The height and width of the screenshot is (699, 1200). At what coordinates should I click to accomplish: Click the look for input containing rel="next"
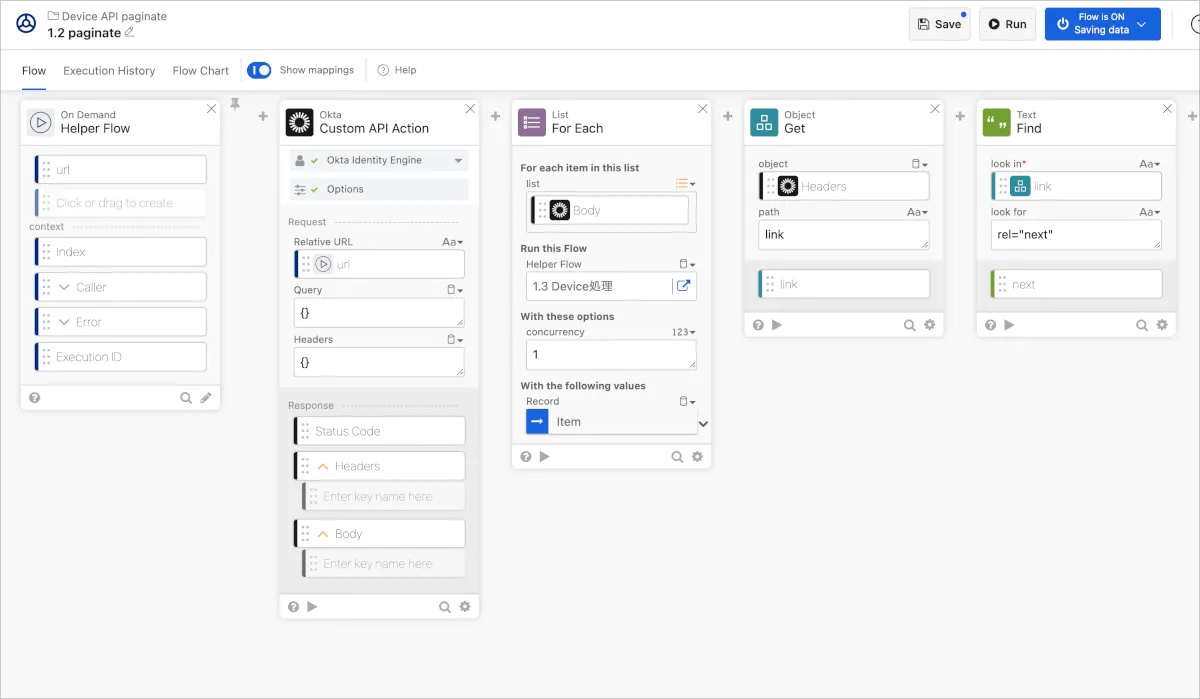coord(1077,235)
